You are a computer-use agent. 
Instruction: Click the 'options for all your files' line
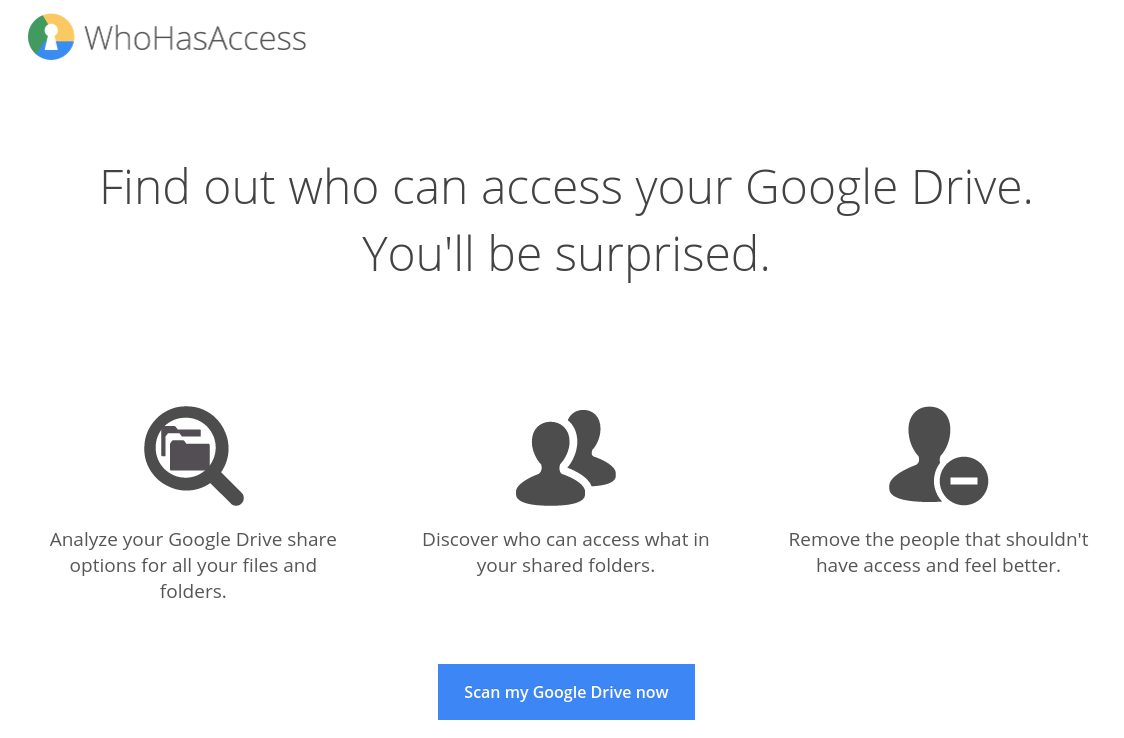tap(193, 566)
